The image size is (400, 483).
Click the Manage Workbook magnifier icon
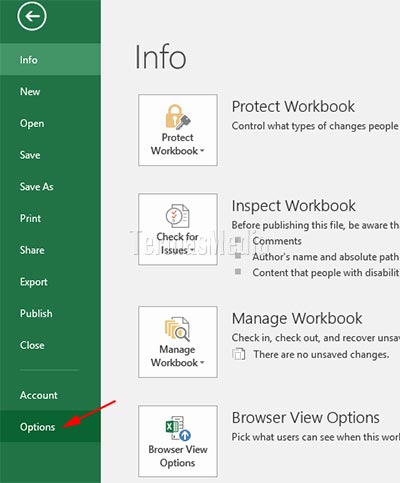pos(178,329)
